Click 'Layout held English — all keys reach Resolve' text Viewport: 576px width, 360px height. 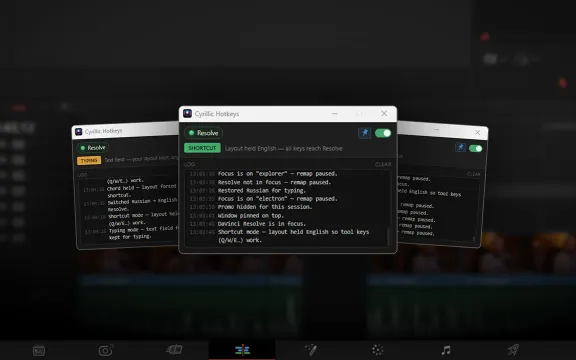click(x=284, y=148)
